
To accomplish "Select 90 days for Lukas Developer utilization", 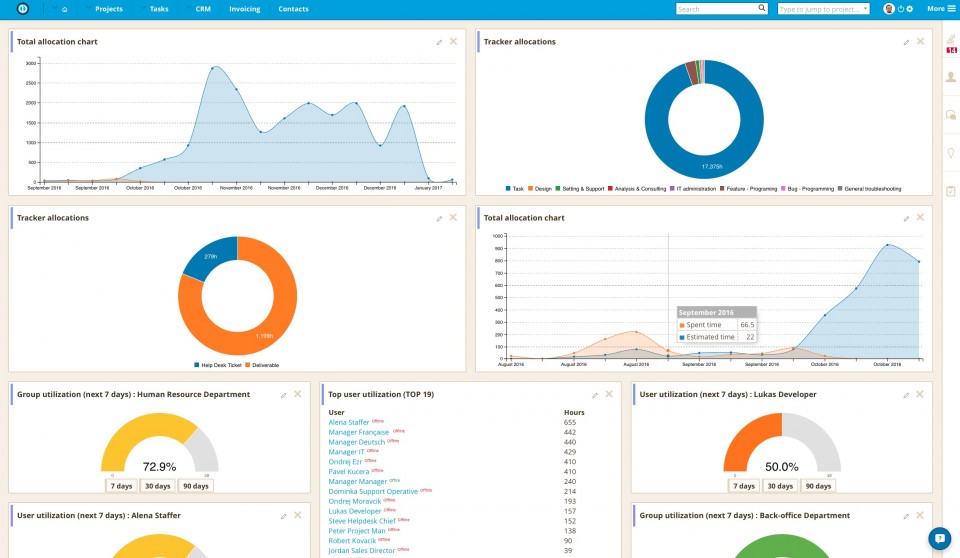I will tap(819, 486).
